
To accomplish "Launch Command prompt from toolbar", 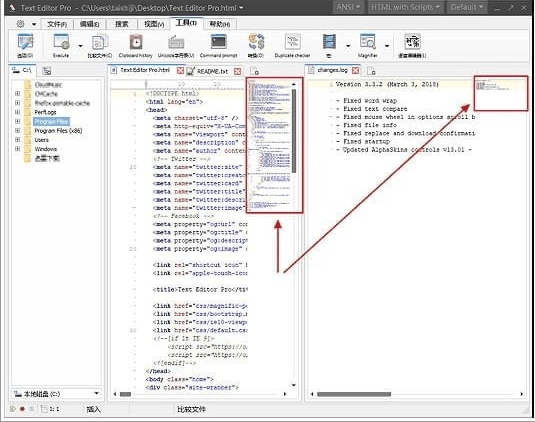I will click(218, 45).
